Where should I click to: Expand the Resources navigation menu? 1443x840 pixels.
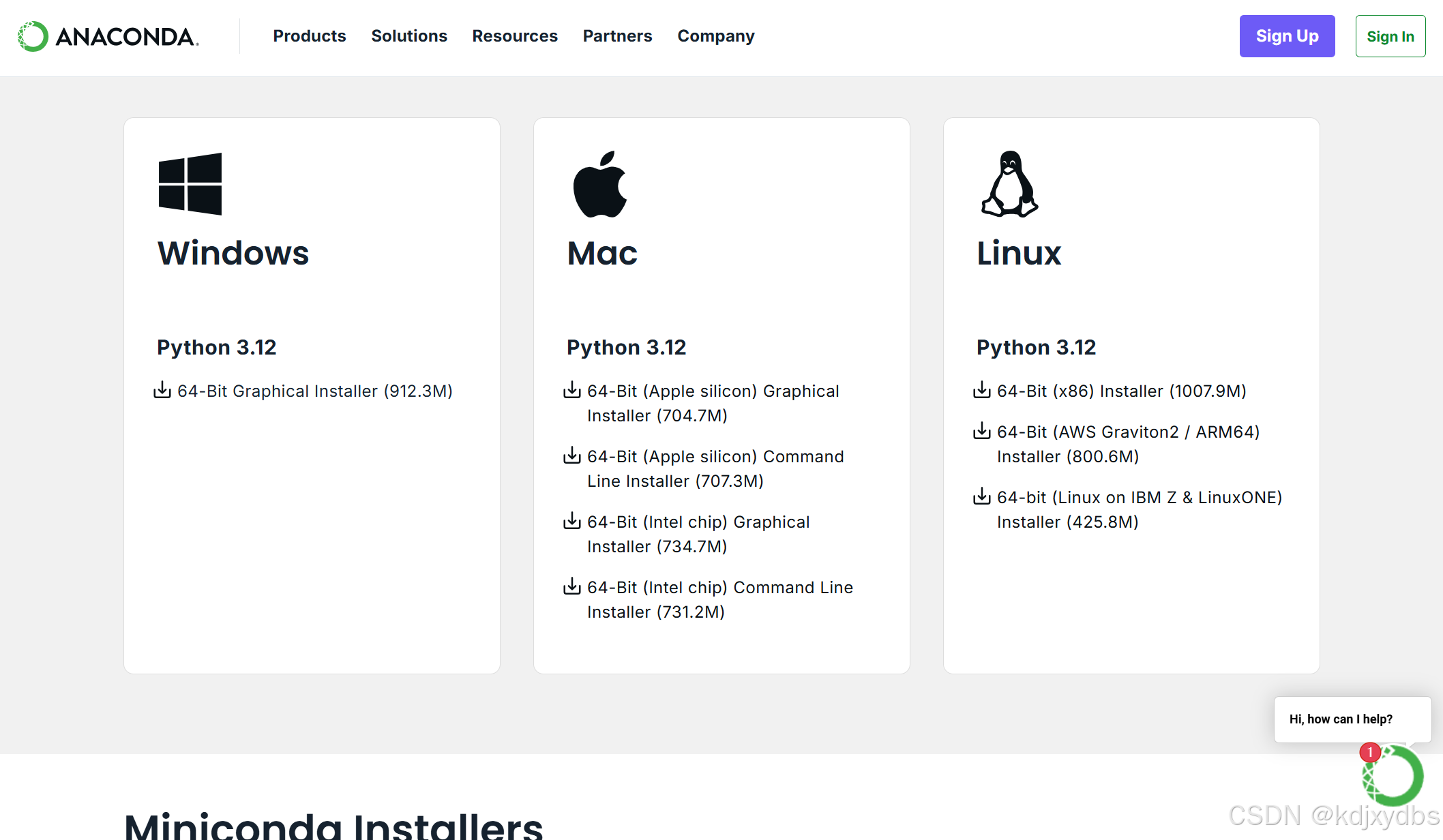coord(515,36)
